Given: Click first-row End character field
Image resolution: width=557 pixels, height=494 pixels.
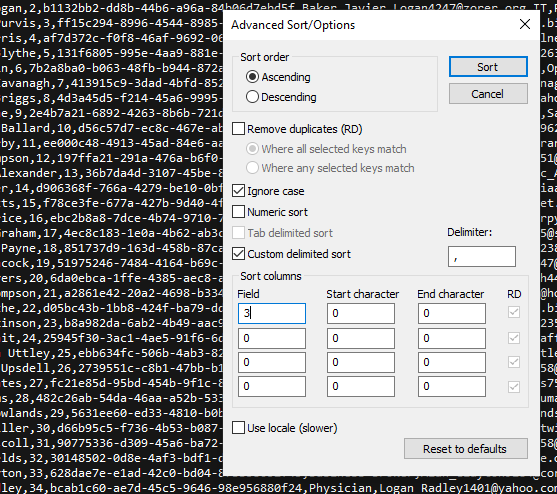Looking at the screenshot, I should tap(451, 313).
